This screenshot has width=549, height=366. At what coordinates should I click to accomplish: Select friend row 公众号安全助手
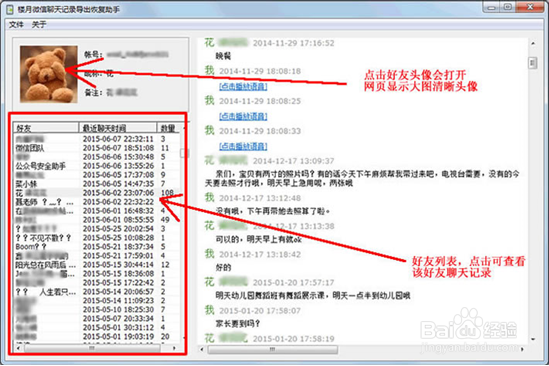(97, 166)
